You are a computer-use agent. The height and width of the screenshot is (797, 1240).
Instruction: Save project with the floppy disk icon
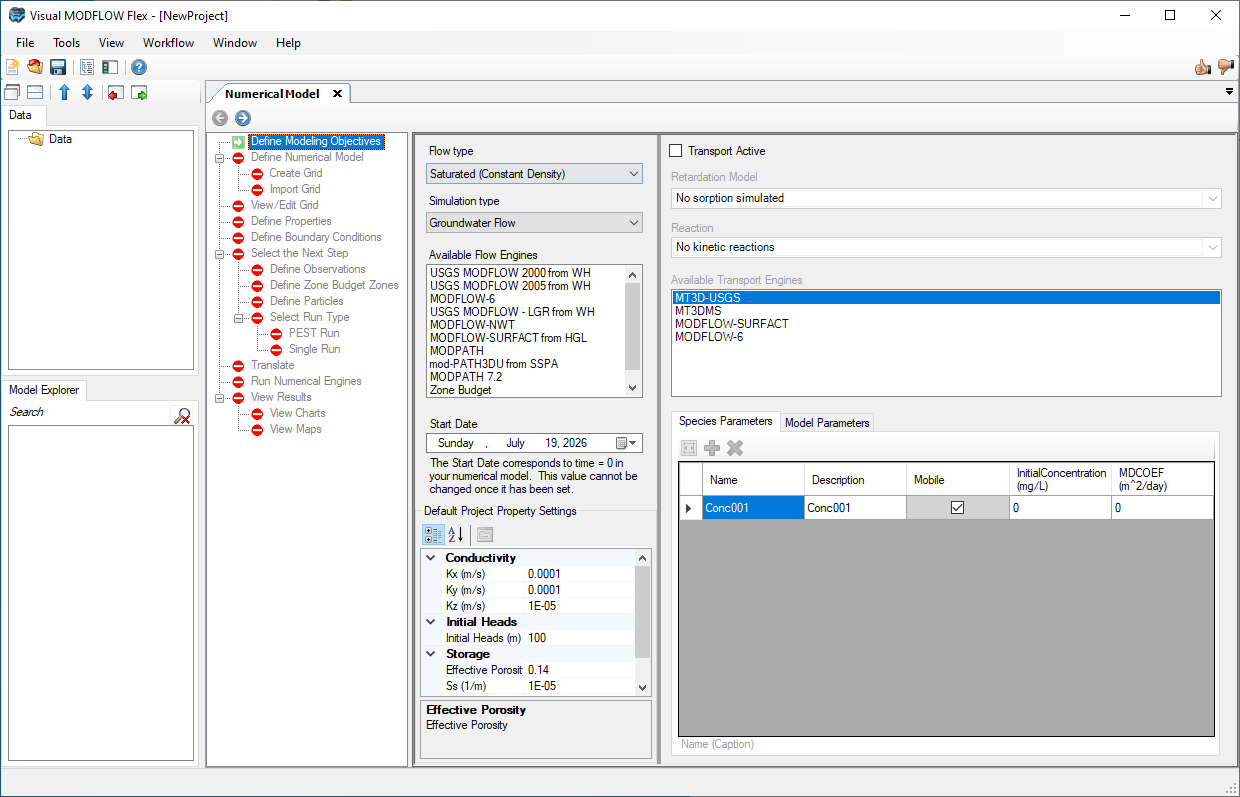[58, 67]
